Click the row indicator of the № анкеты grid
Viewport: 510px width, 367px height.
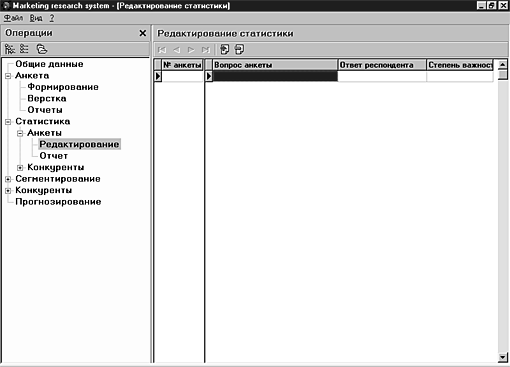pos(158,76)
